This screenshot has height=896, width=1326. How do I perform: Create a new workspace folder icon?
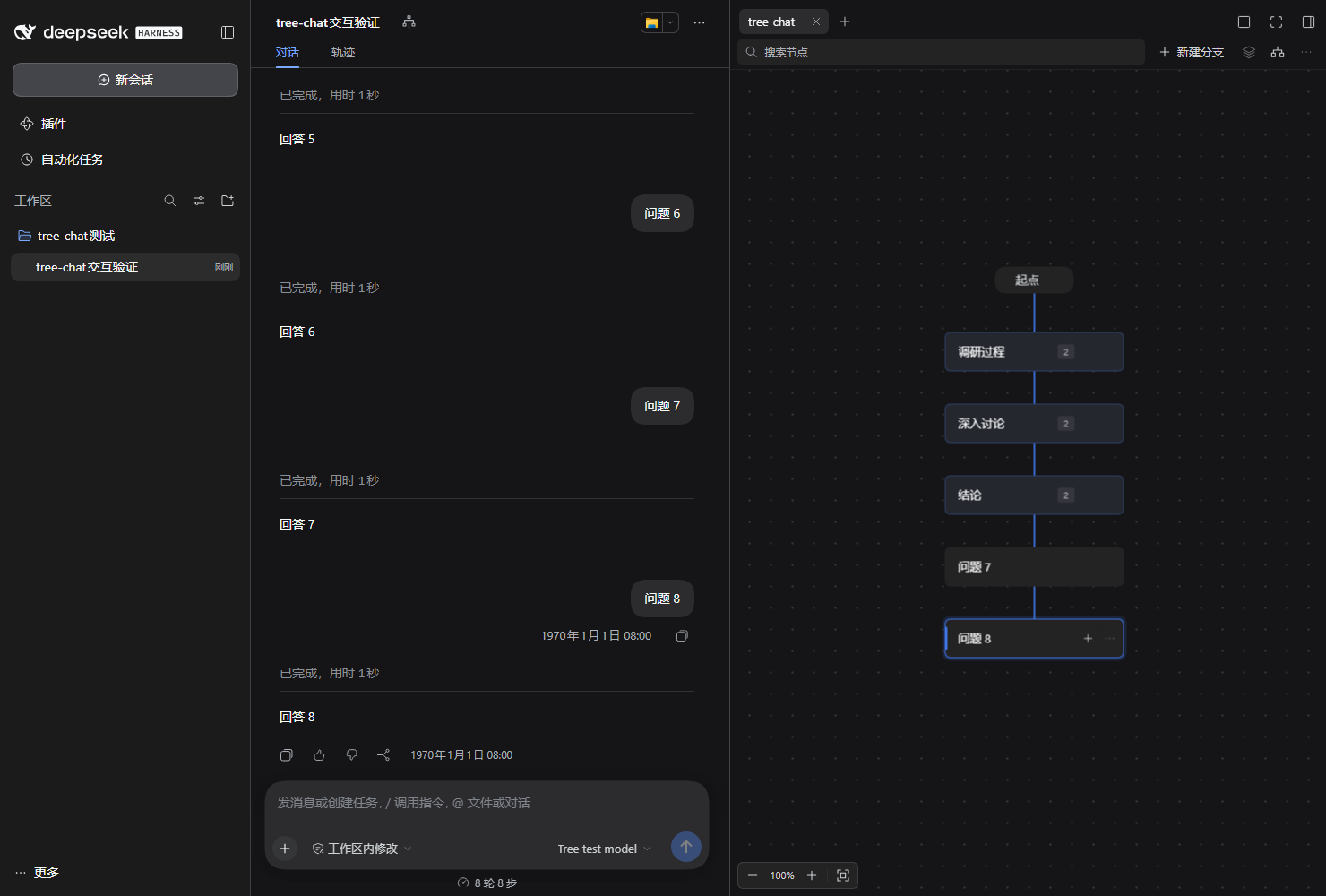[x=228, y=201]
